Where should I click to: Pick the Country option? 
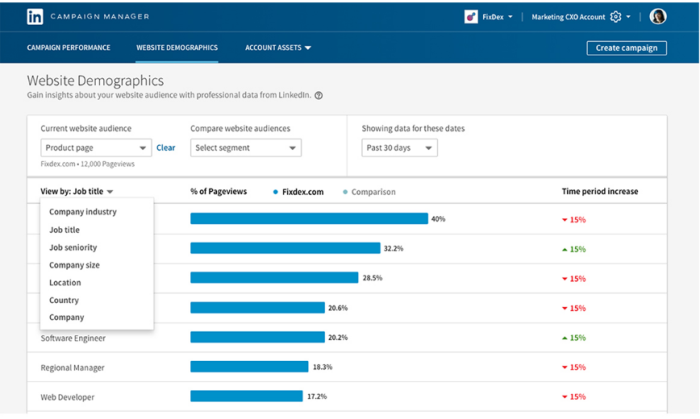point(64,300)
